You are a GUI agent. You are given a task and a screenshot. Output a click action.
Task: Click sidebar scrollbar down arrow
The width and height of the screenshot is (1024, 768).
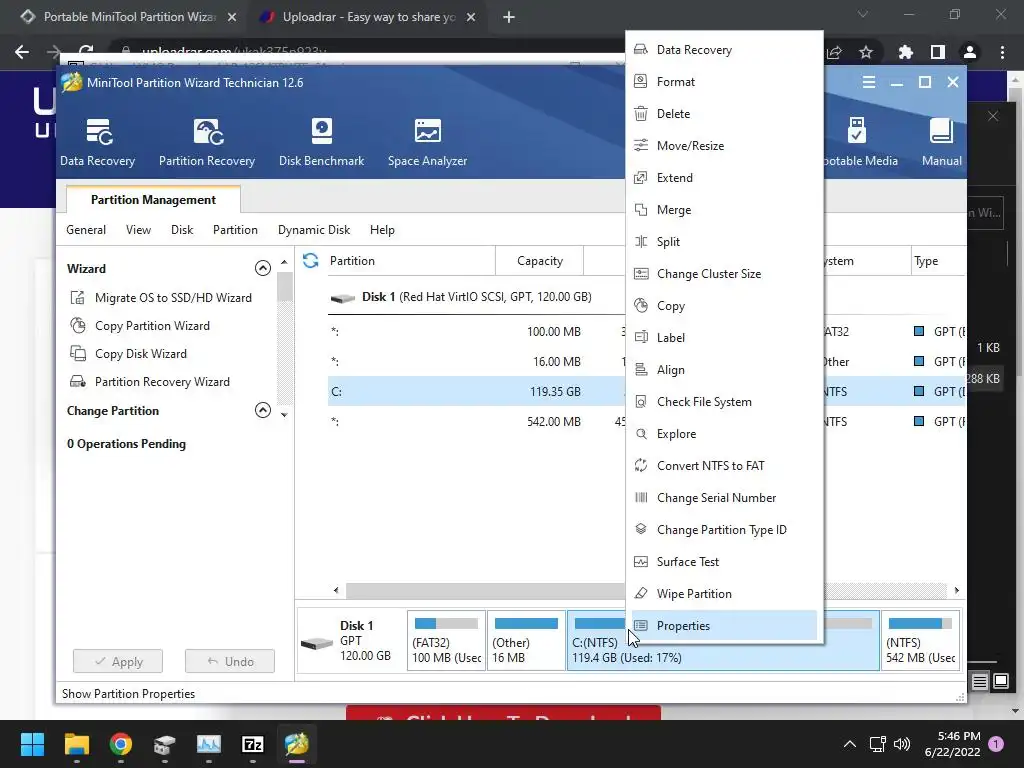[284, 415]
